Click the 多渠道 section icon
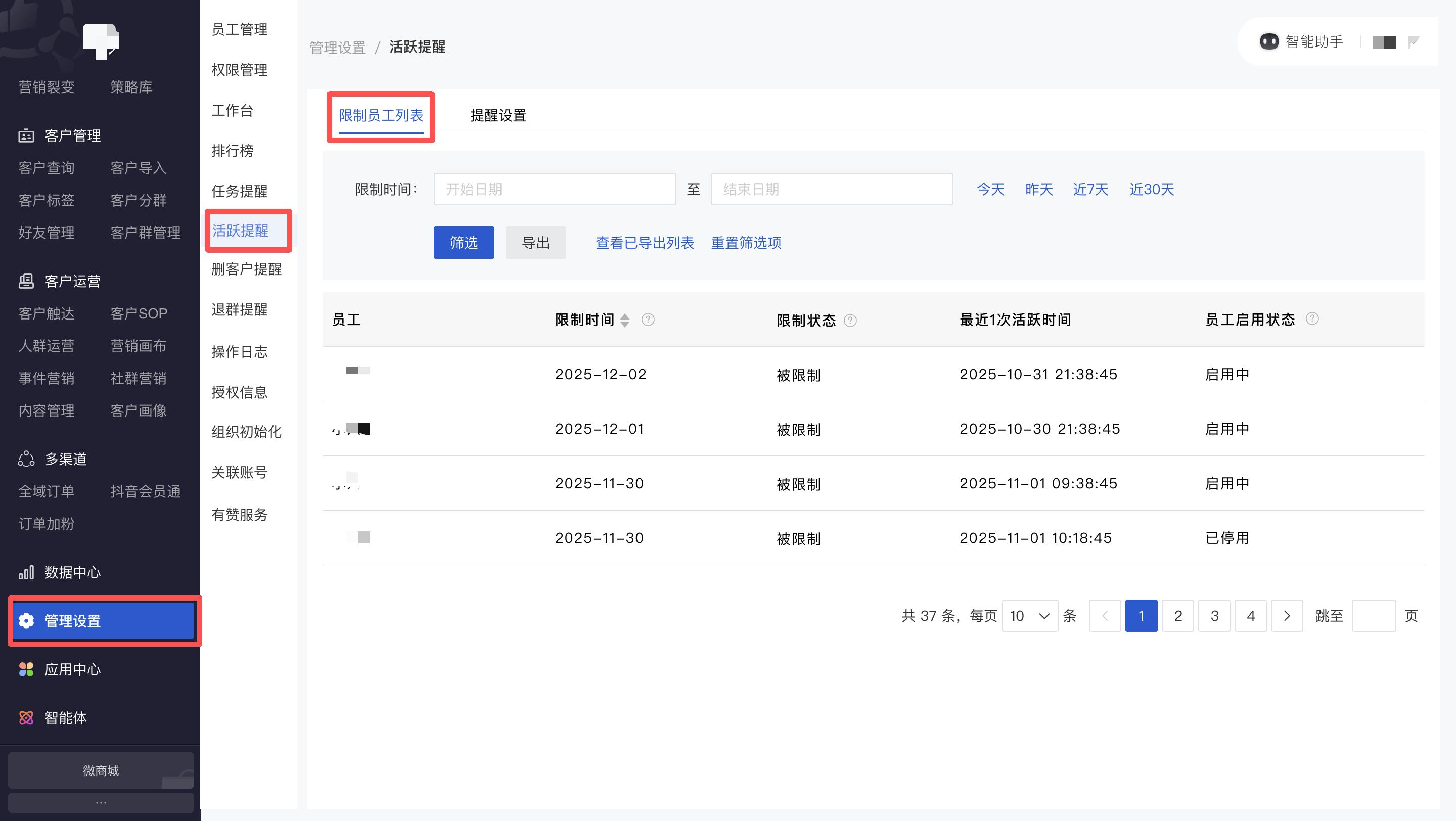This screenshot has height=821, width=1456. pyautogui.click(x=26, y=459)
